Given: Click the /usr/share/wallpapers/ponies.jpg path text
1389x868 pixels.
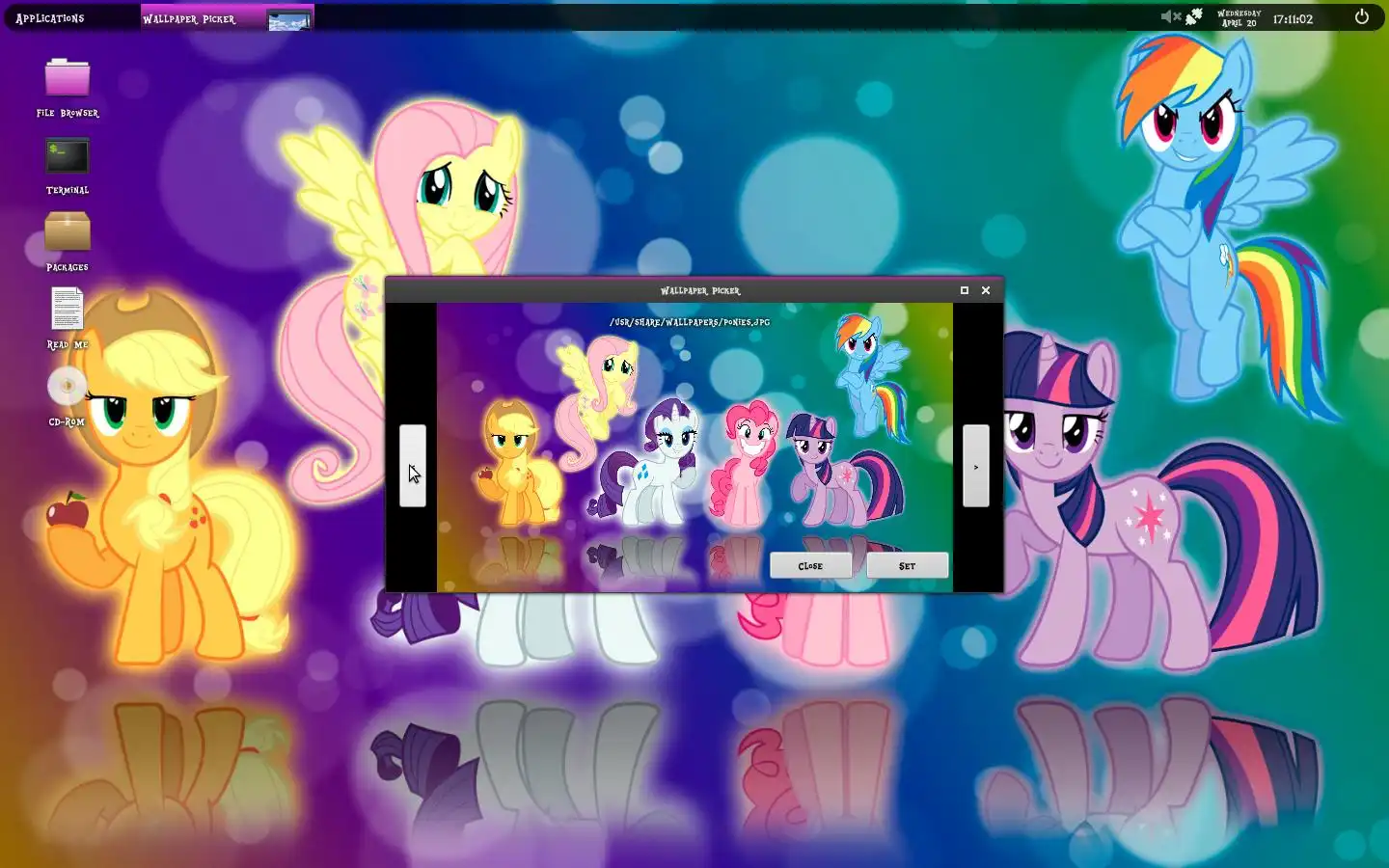Looking at the screenshot, I should point(690,322).
